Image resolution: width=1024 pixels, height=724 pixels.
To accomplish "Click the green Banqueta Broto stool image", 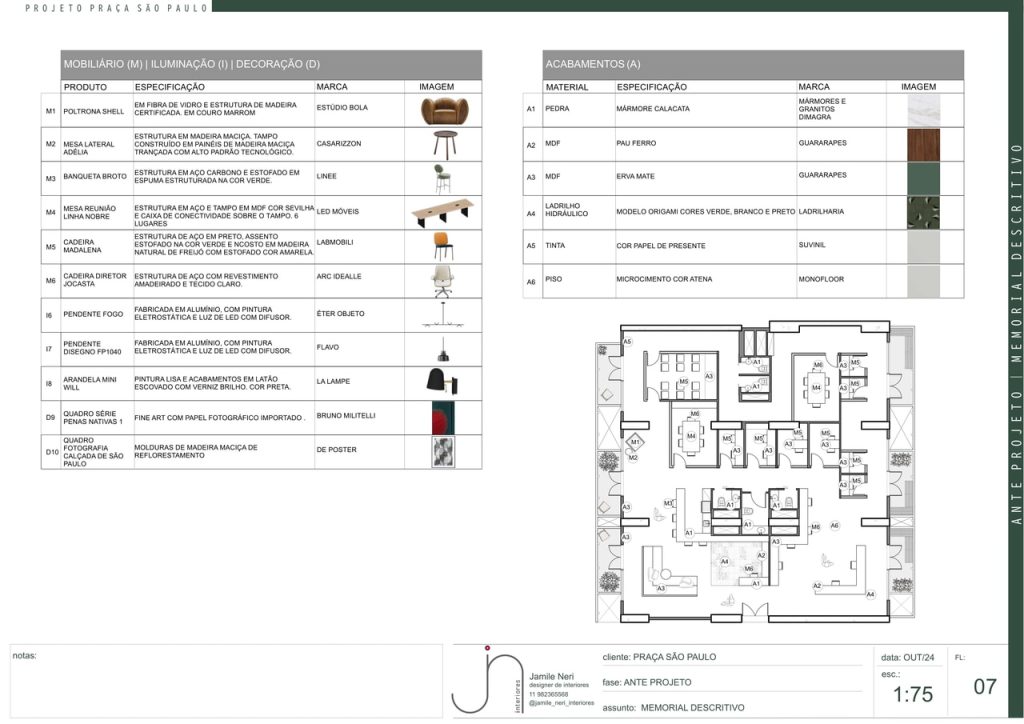I will (441, 178).
